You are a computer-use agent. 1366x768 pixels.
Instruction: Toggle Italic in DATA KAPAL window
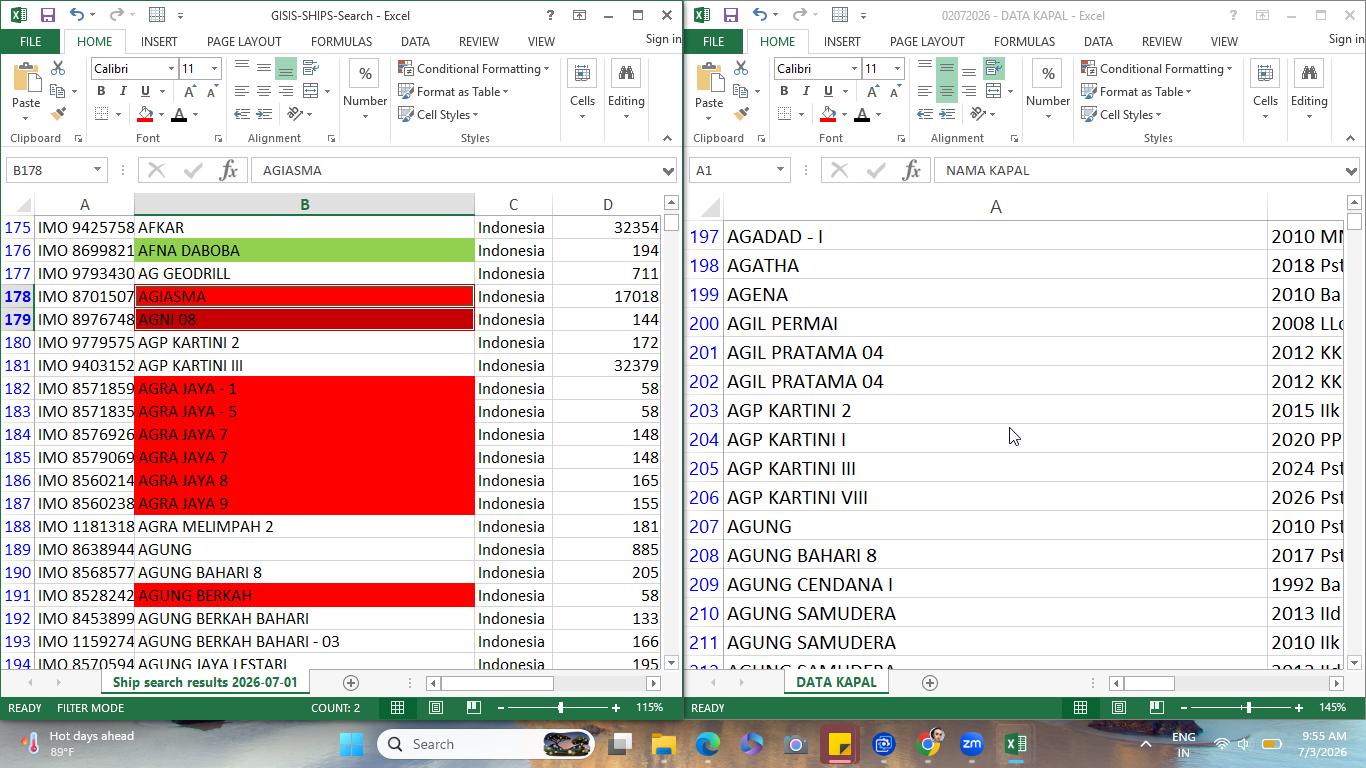pyautogui.click(x=805, y=91)
